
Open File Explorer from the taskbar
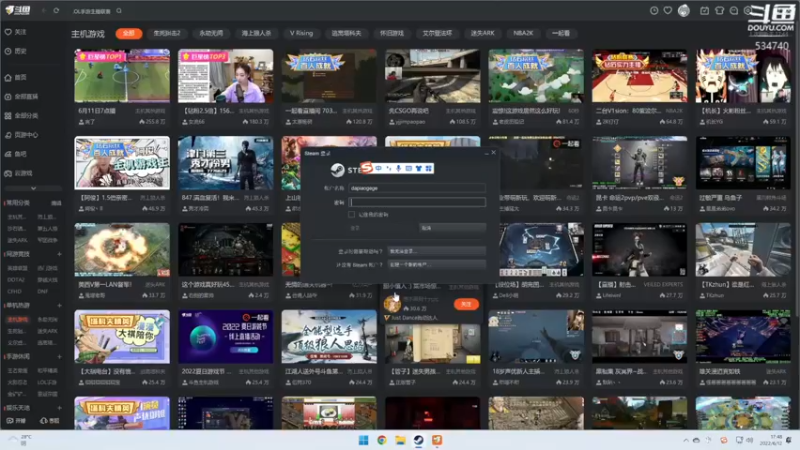[x=400, y=440]
